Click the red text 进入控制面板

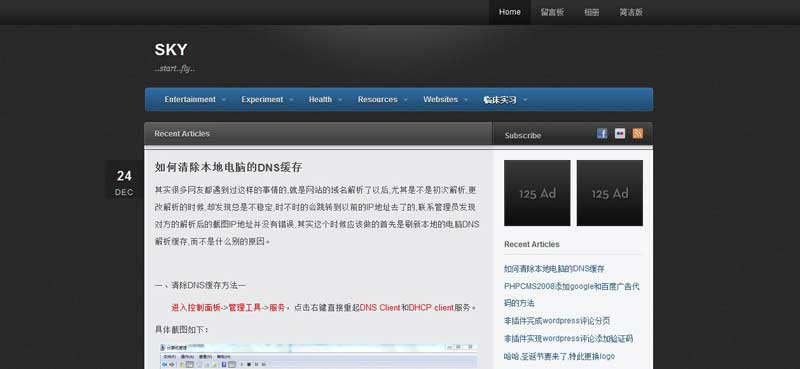pos(196,308)
